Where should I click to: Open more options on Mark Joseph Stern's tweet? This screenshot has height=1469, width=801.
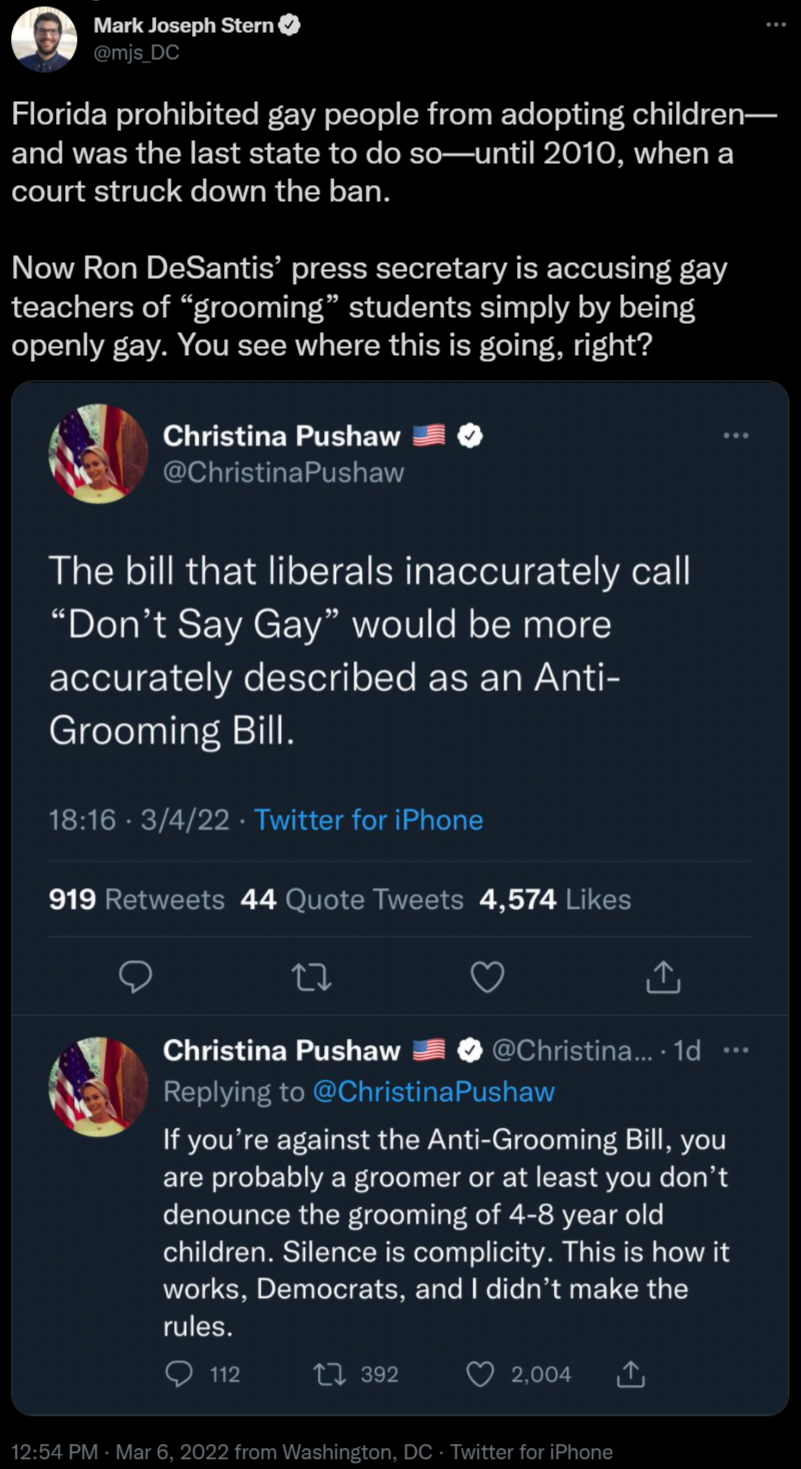[777, 22]
